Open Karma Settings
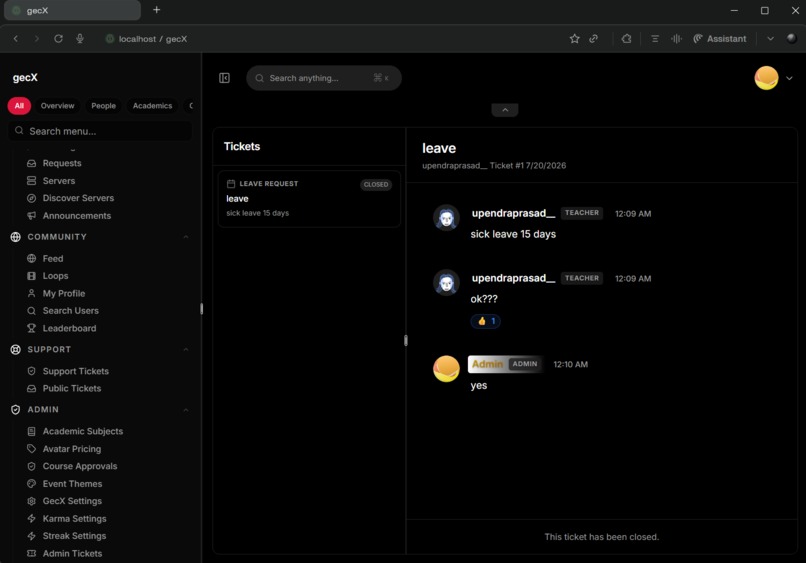 tap(74, 518)
